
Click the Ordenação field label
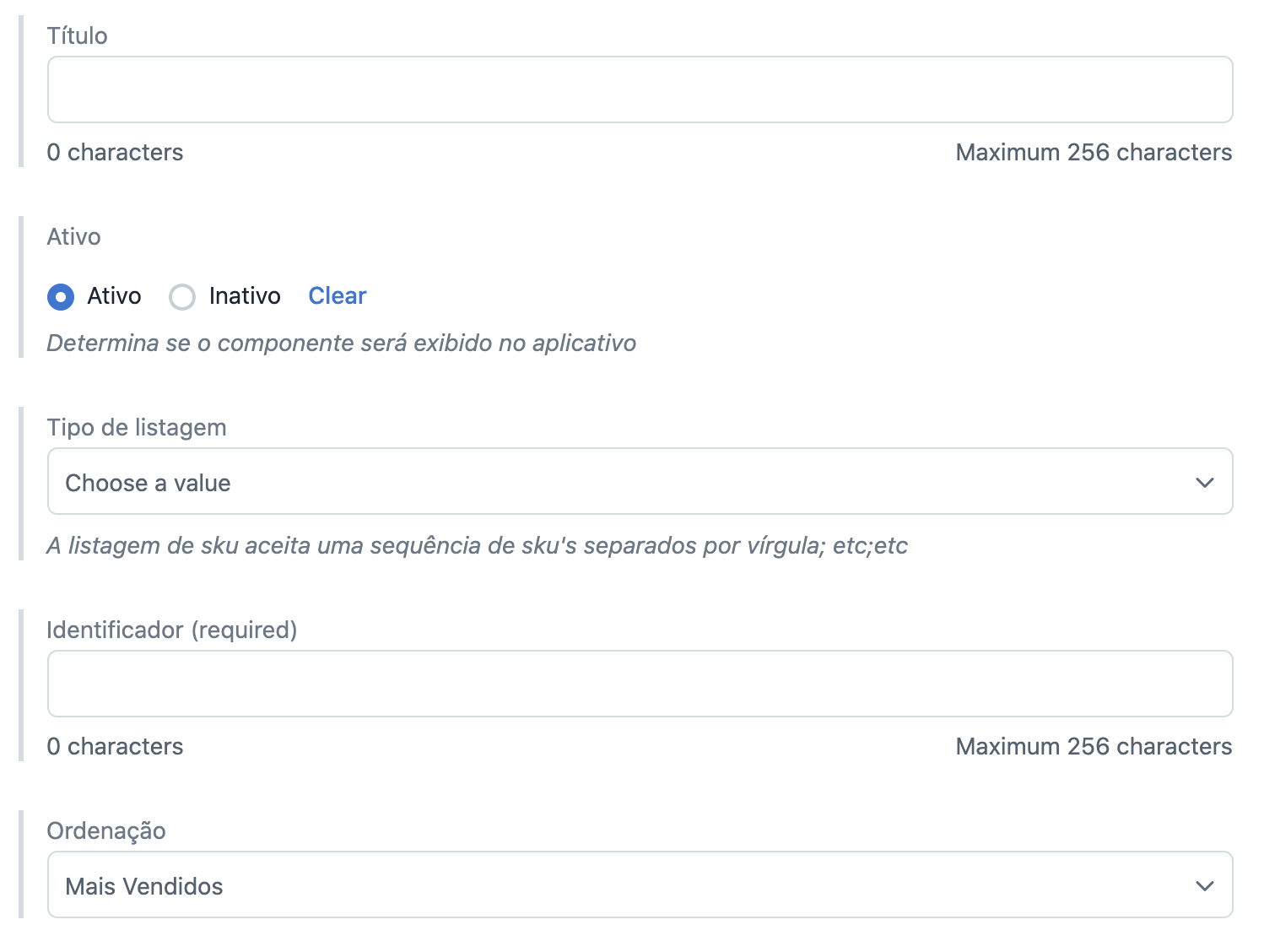(106, 830)
